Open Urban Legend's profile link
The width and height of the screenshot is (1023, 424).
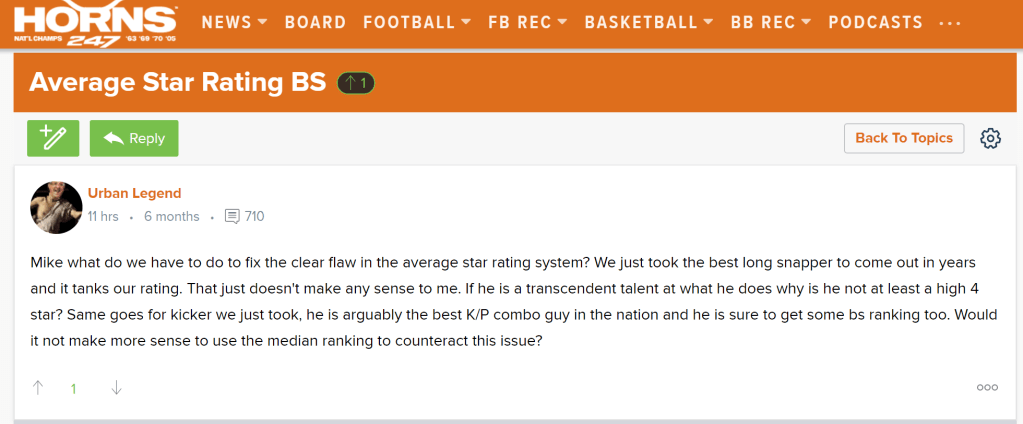pyautogui.click(x=134, y=193)
